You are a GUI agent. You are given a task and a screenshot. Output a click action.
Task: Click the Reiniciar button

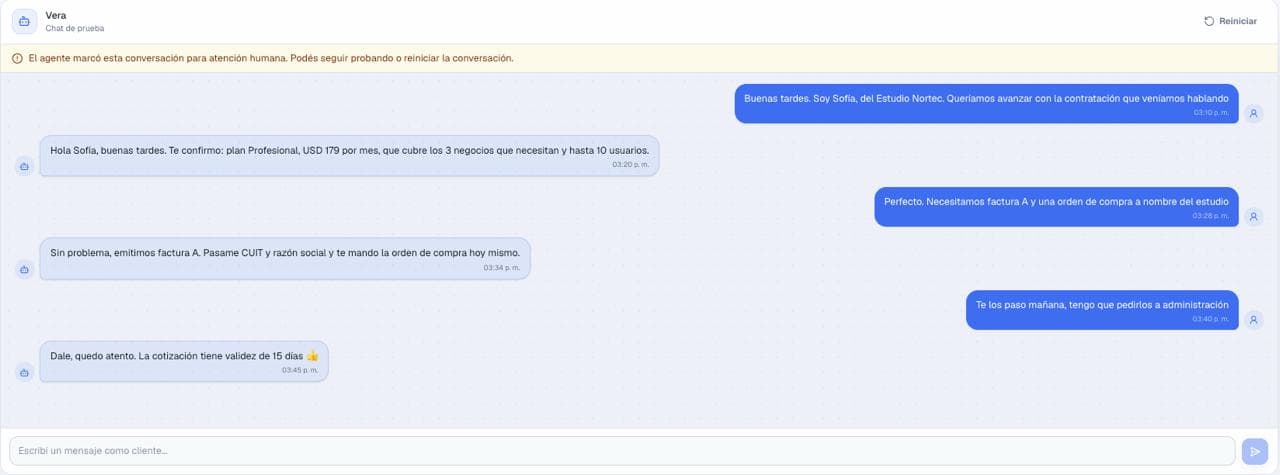tap(1230, 21)
